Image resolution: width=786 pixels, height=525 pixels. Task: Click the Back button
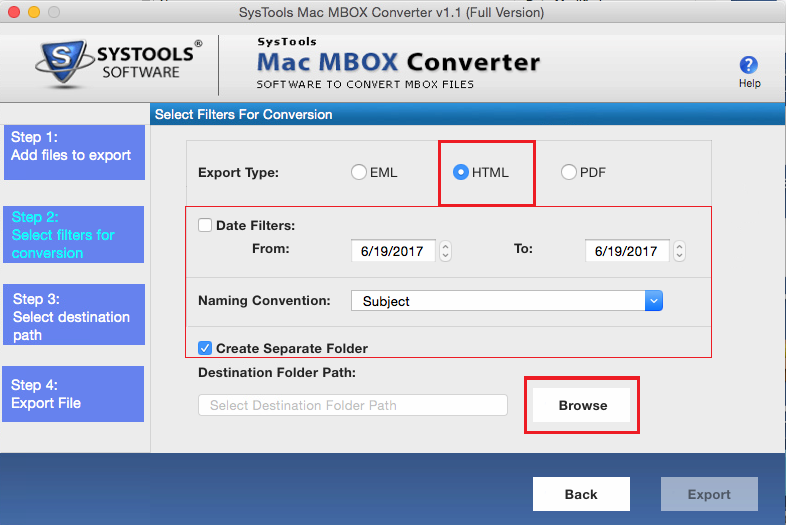581,494
